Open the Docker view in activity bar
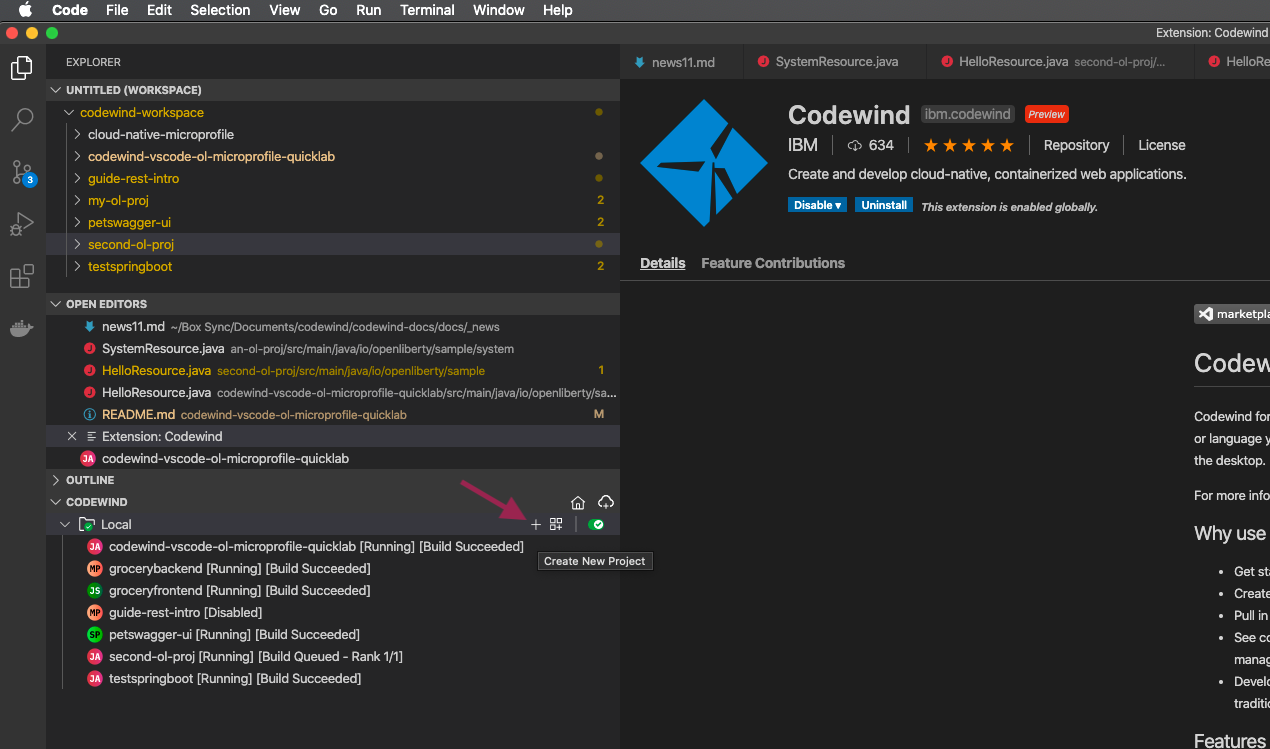Screen dimensions: 1270x749 point(22,328)
